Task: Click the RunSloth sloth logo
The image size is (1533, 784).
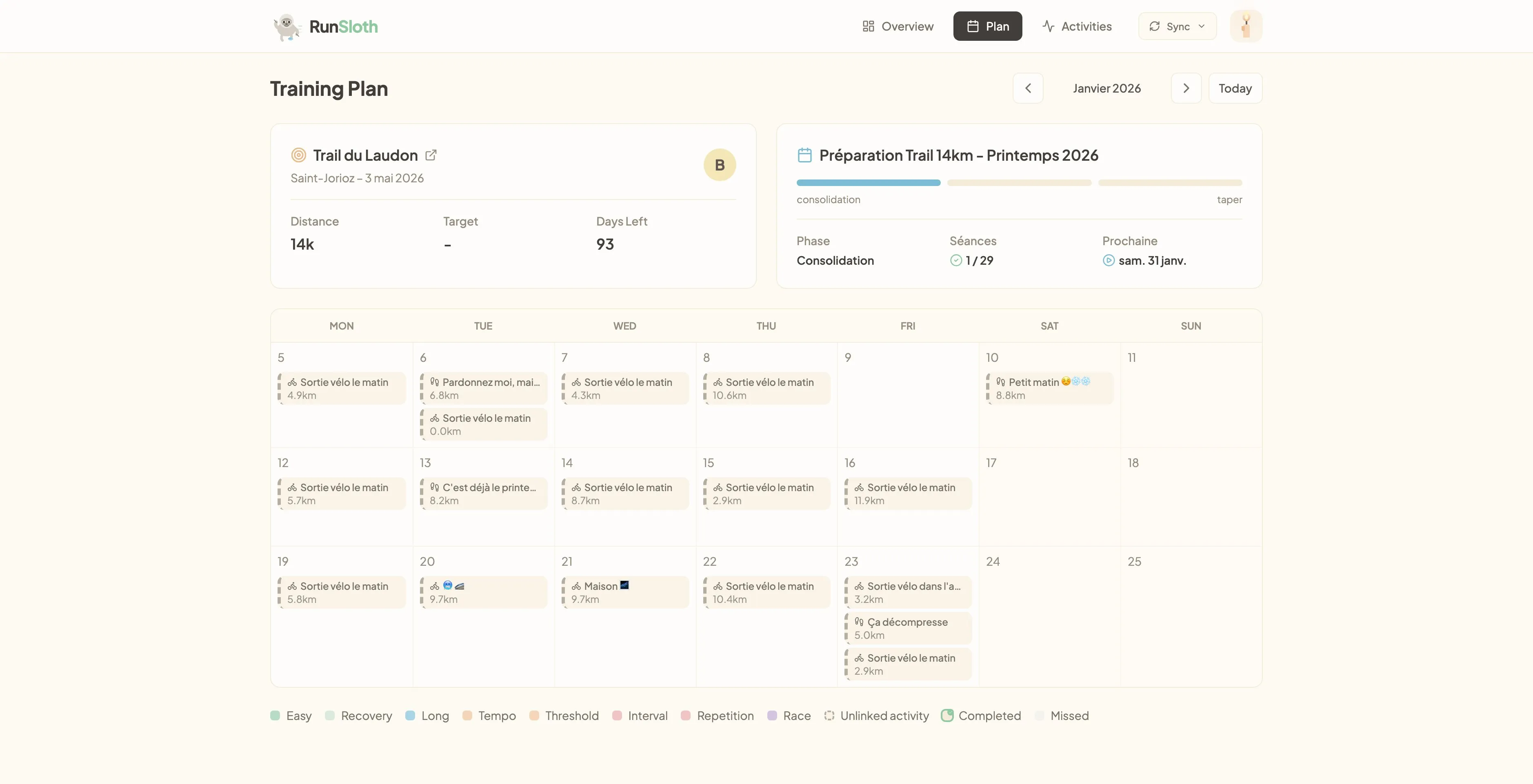Action: pos(286,26)
